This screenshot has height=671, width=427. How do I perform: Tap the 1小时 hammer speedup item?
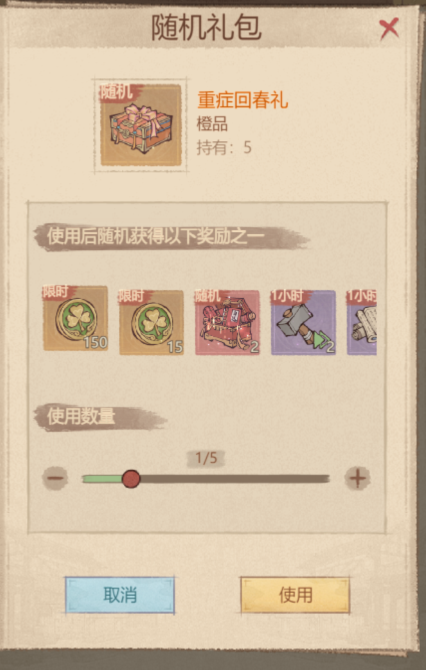coord(303,322)
